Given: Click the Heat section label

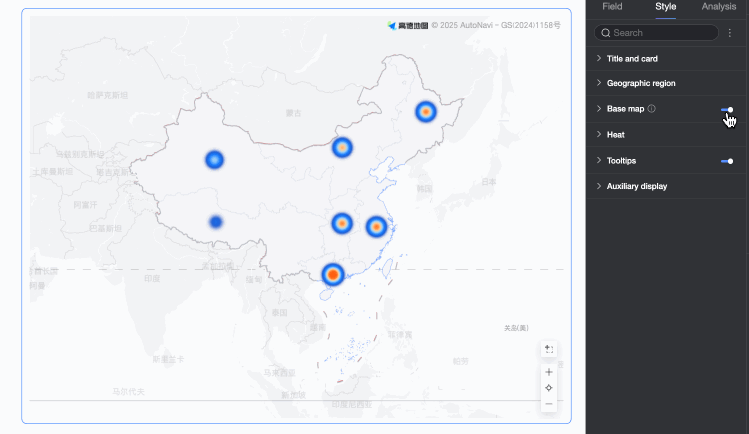Looking at the screenshot, I should click(x=615, y=135).
